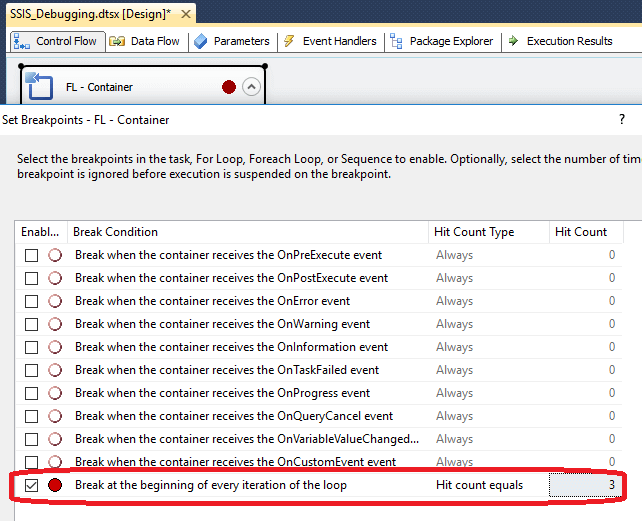The image size is (642, 521).
Task: Click the breakpoint circle icon for OnWarning row
Action: 55,324
